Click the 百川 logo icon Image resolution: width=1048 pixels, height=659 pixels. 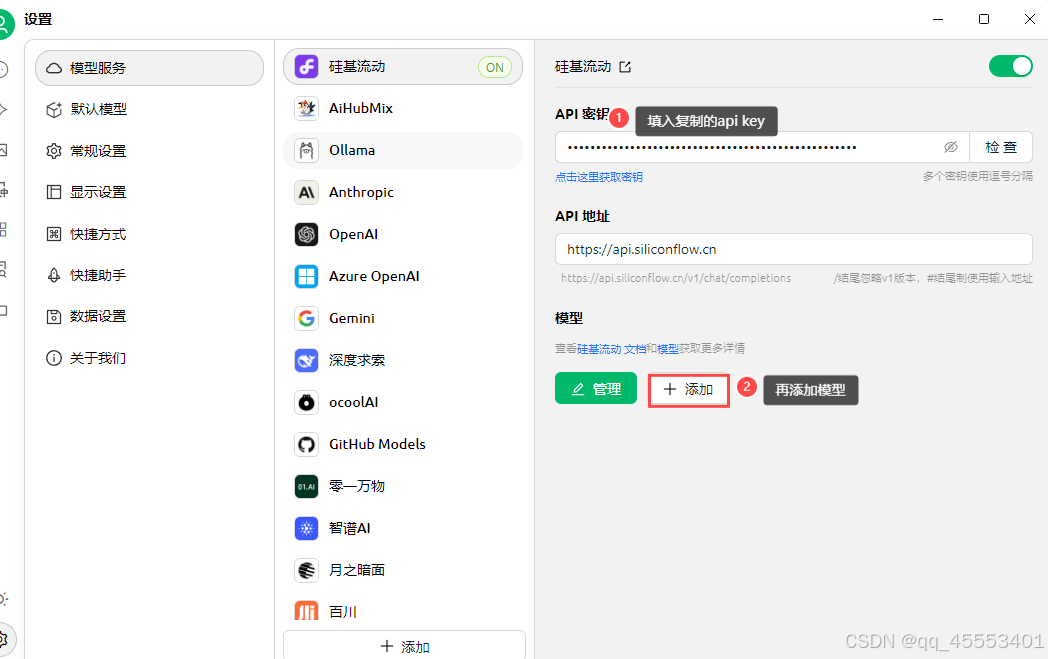point(306,611)
